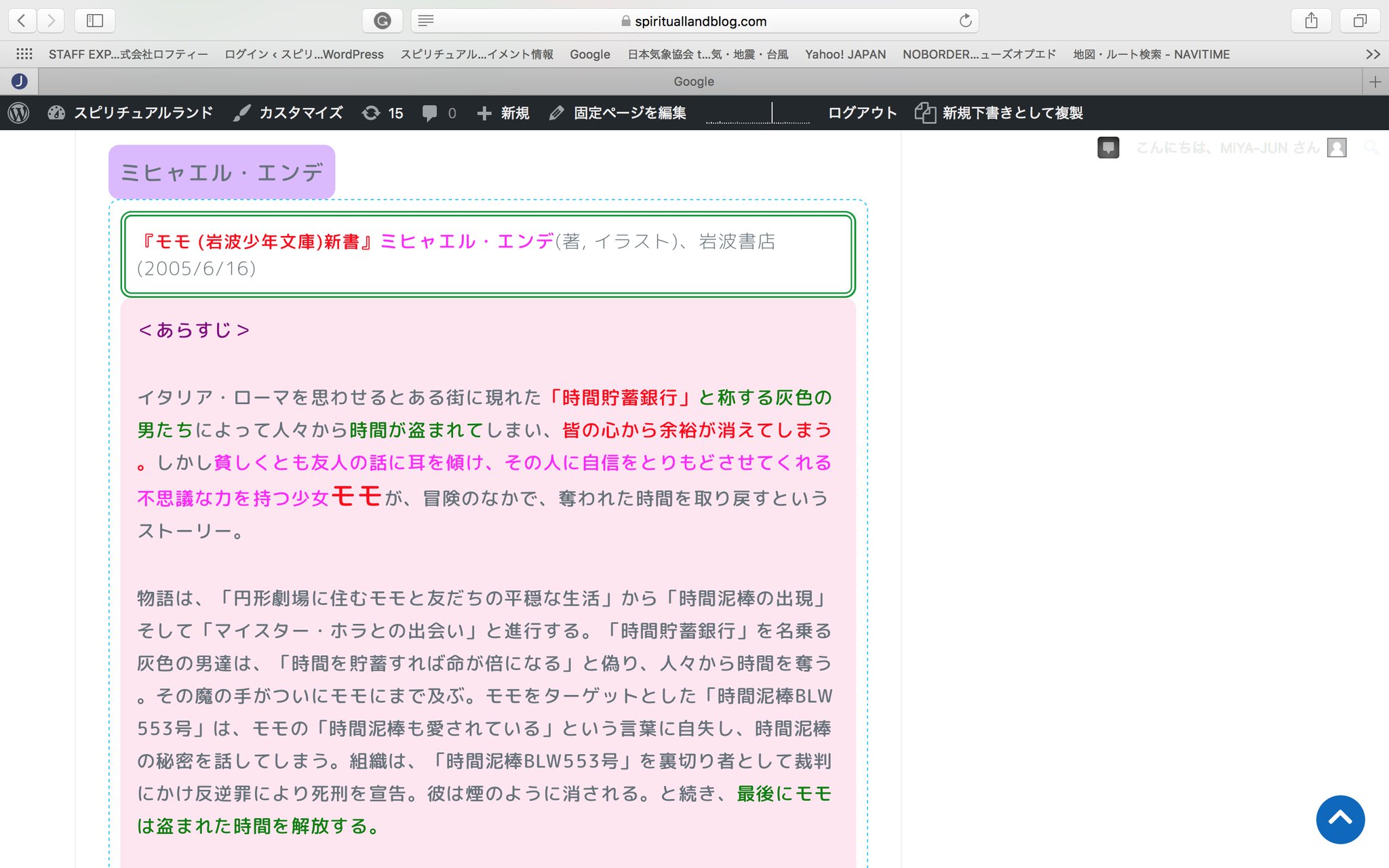
Task: Switch to the Google tab
Action: (693, 81)
